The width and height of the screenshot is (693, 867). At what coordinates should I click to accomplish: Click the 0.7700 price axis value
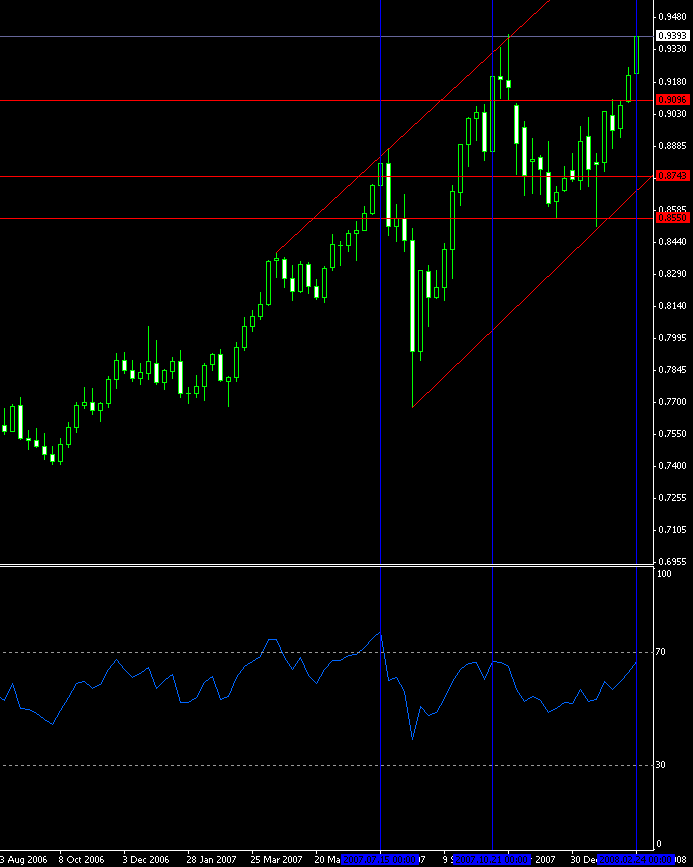[672, 402]
